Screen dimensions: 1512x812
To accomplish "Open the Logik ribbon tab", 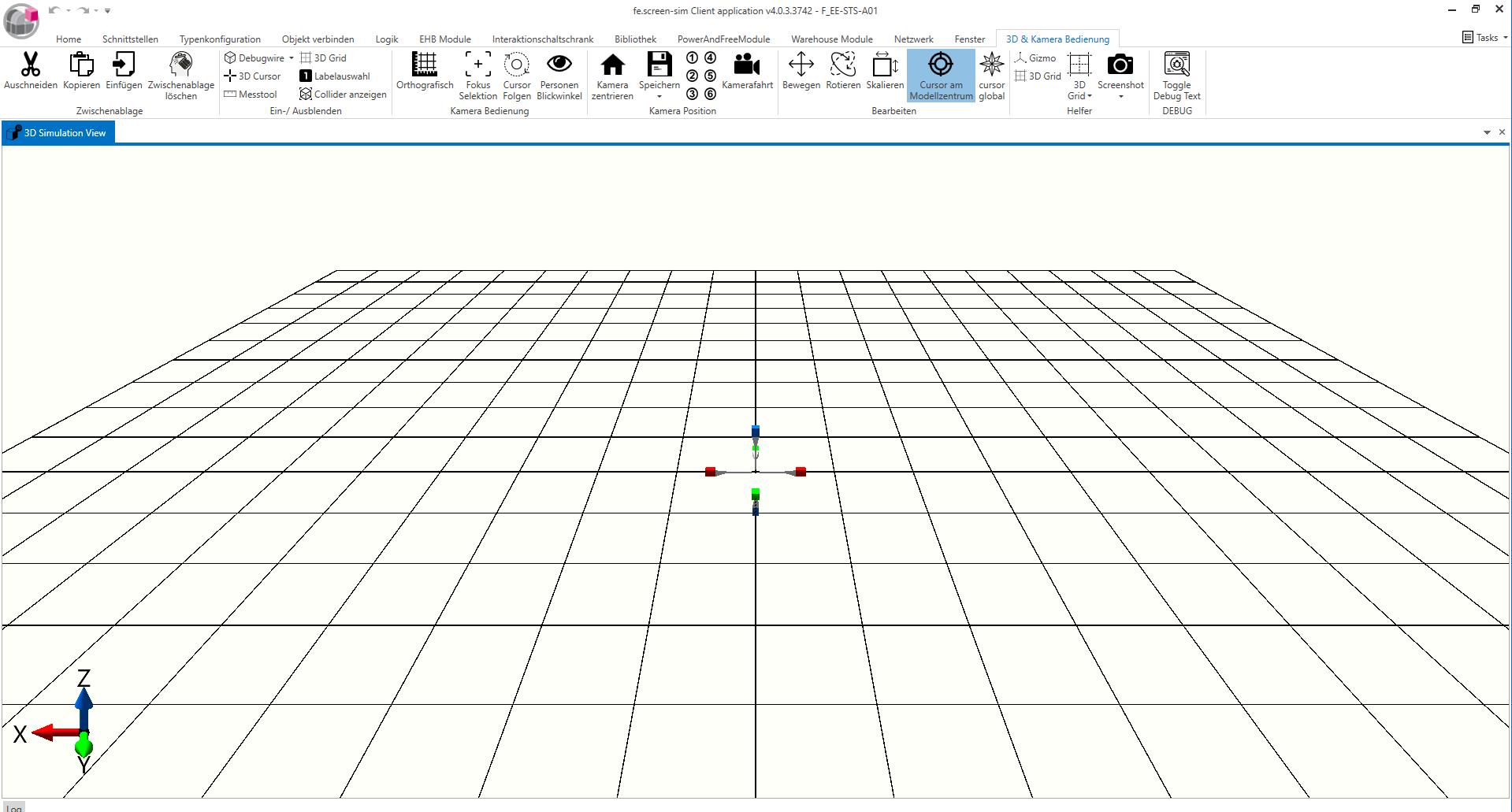I will pos(387,39).
